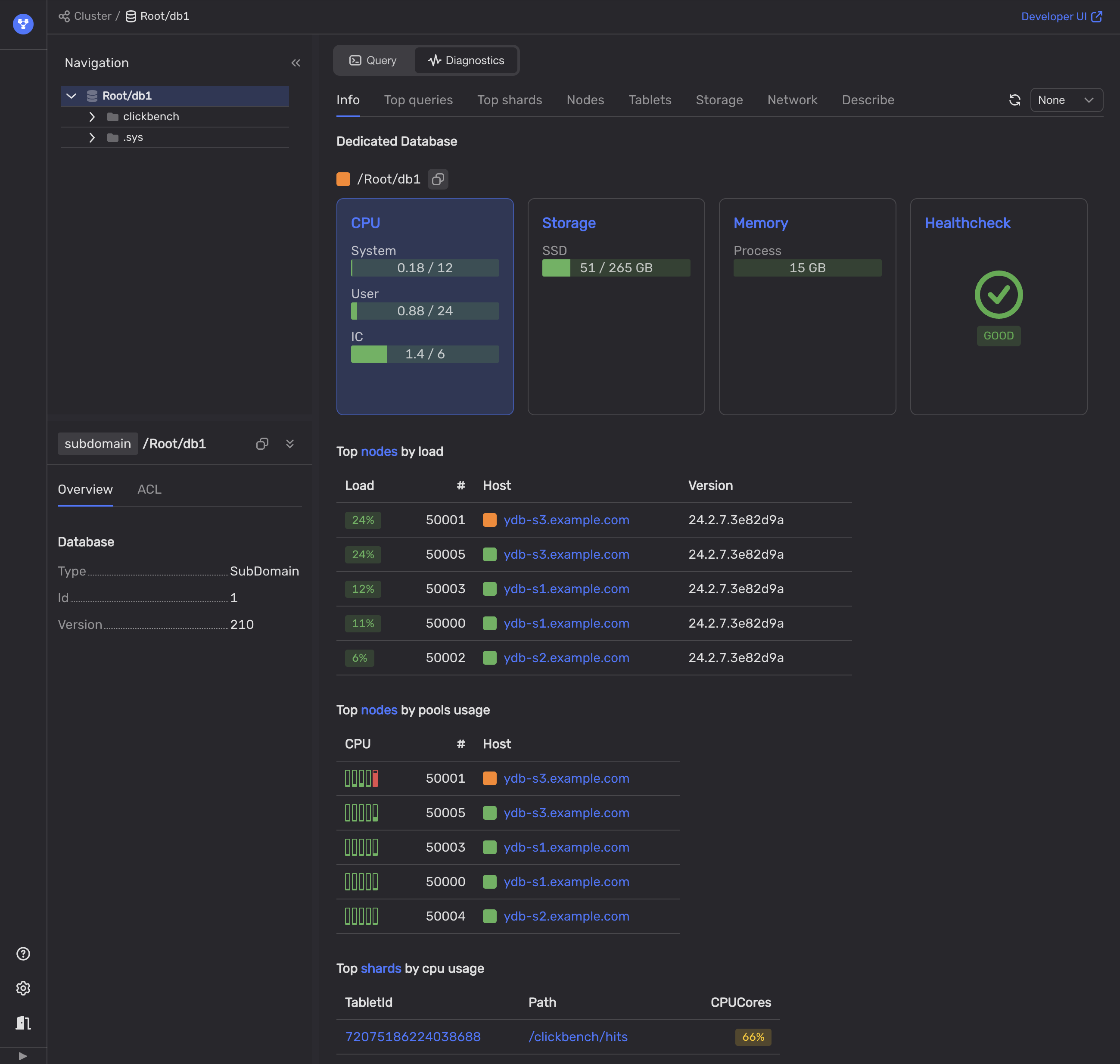The image size is (1120, 1064).
Task: Collapse the Root/db1 tree node
Action: [72, 96]
